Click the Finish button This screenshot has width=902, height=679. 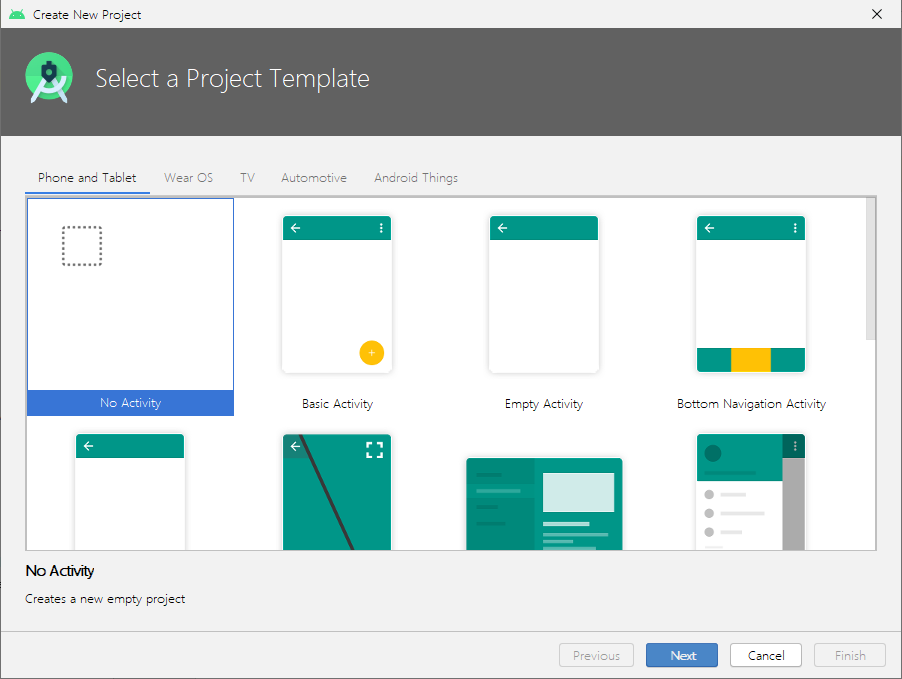tap(850, 655)
